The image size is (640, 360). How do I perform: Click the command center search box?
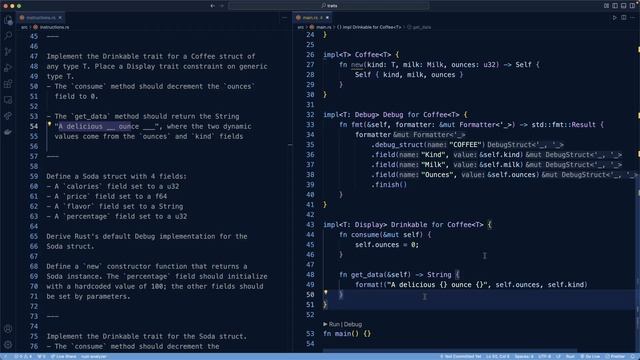point(329,6)
